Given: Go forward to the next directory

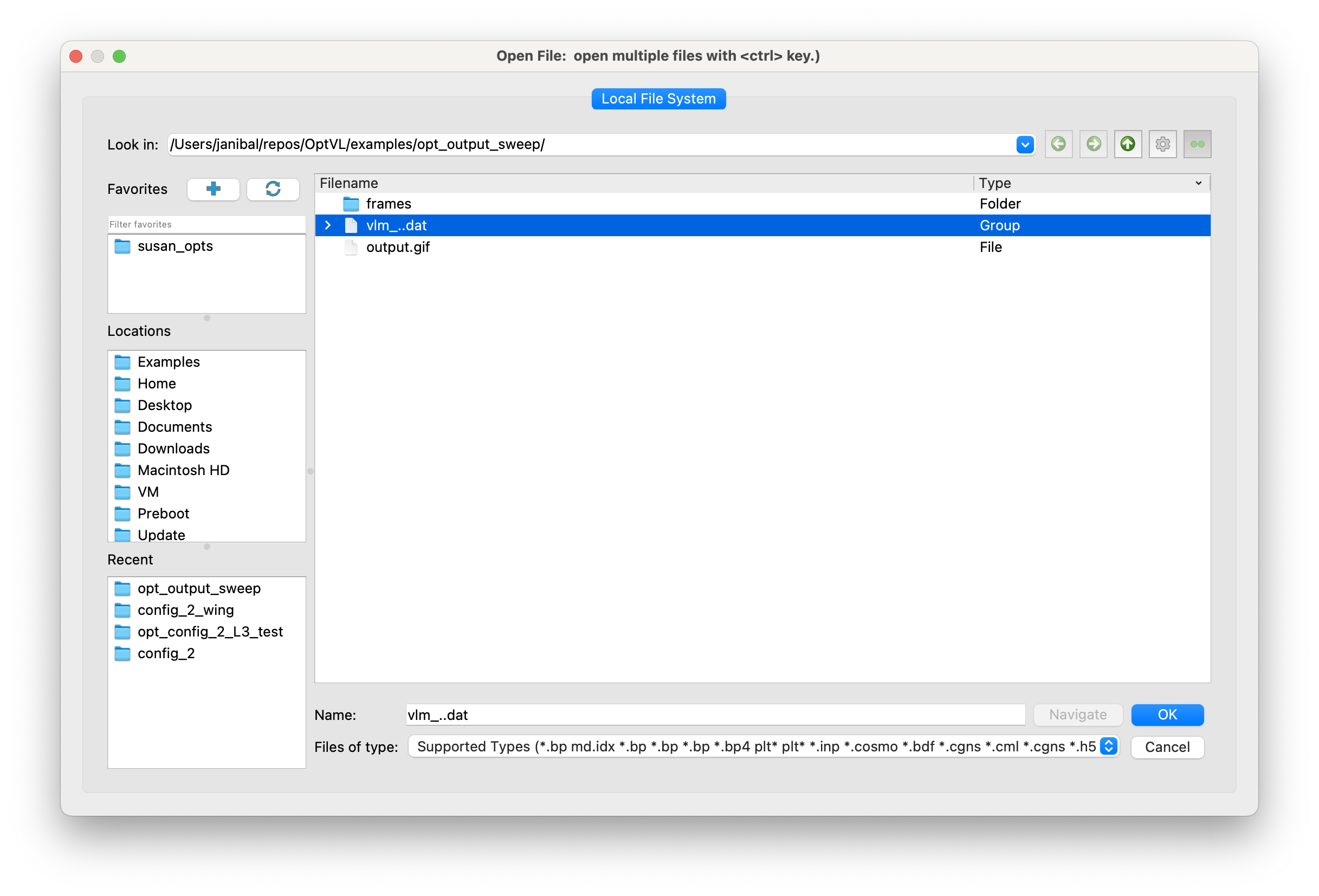Looking at the screenshot, I should pyautogui.click(x=1093, y=144).
